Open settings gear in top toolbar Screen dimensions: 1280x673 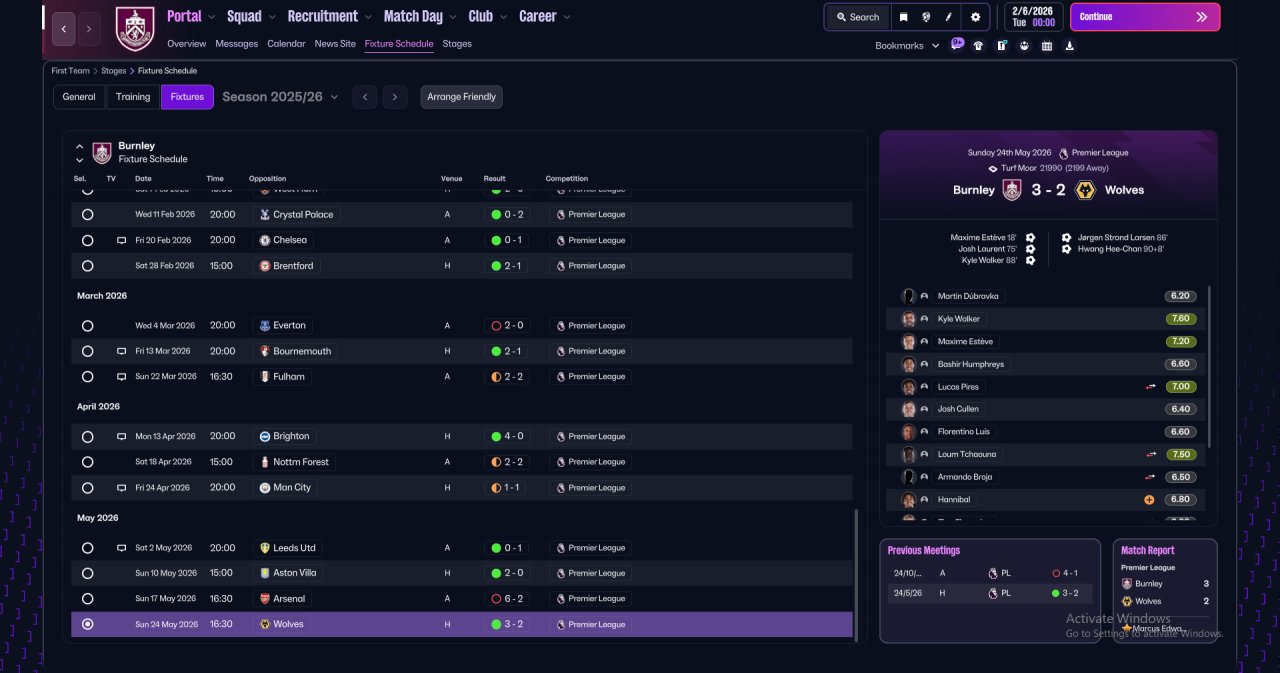(975, 17)
